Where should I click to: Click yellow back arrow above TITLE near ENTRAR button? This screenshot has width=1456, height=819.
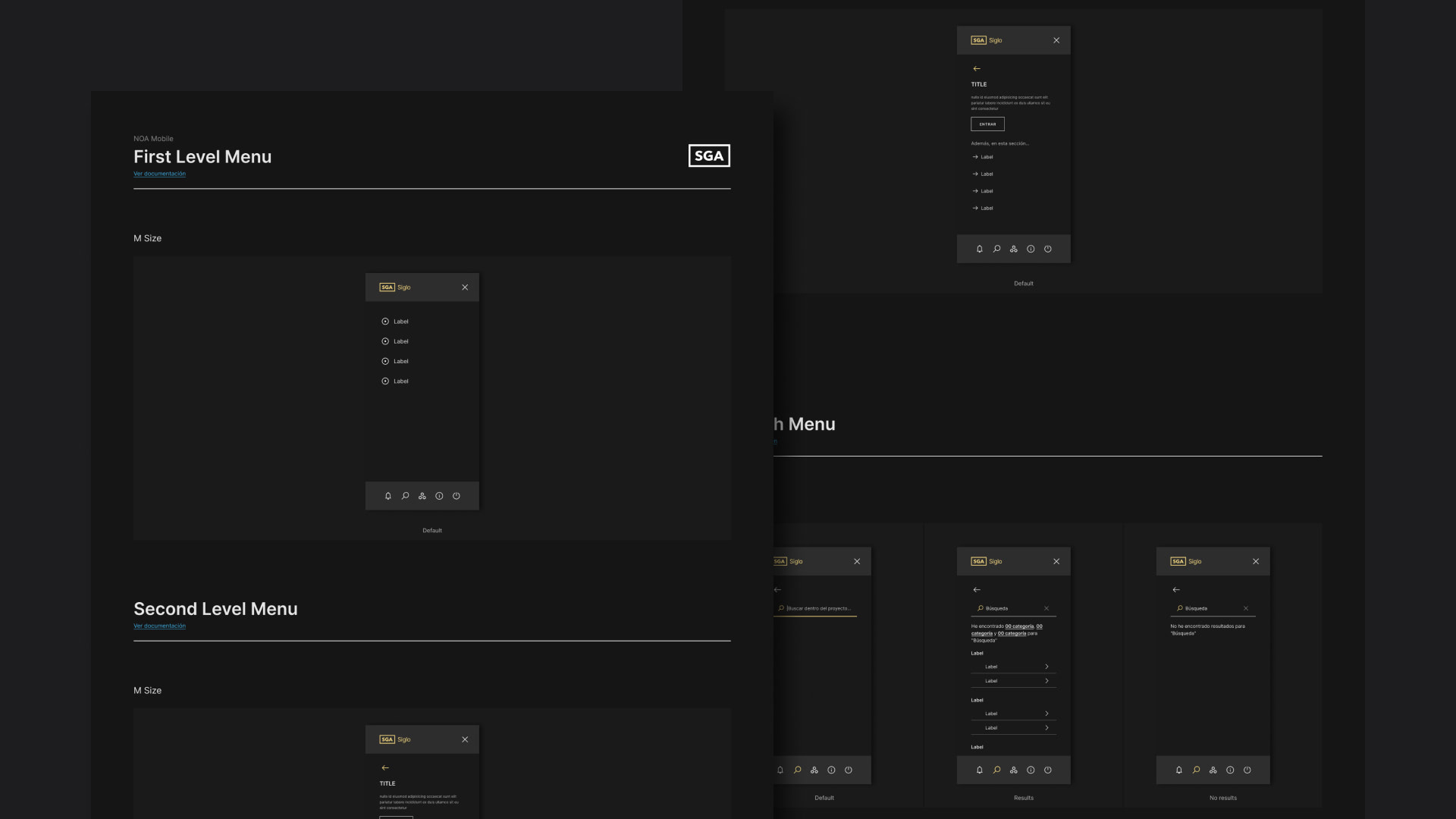pyautogui.click(x=977, y=69)
